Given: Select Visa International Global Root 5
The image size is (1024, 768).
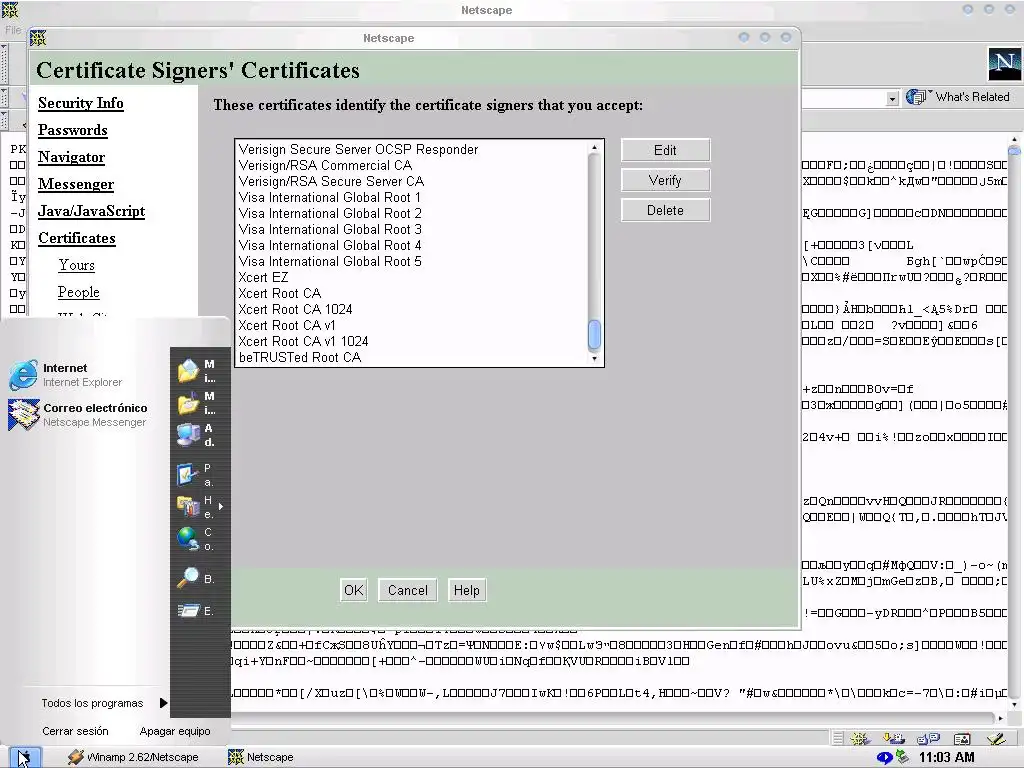Looking at the screenshot, I should point(330,261).
